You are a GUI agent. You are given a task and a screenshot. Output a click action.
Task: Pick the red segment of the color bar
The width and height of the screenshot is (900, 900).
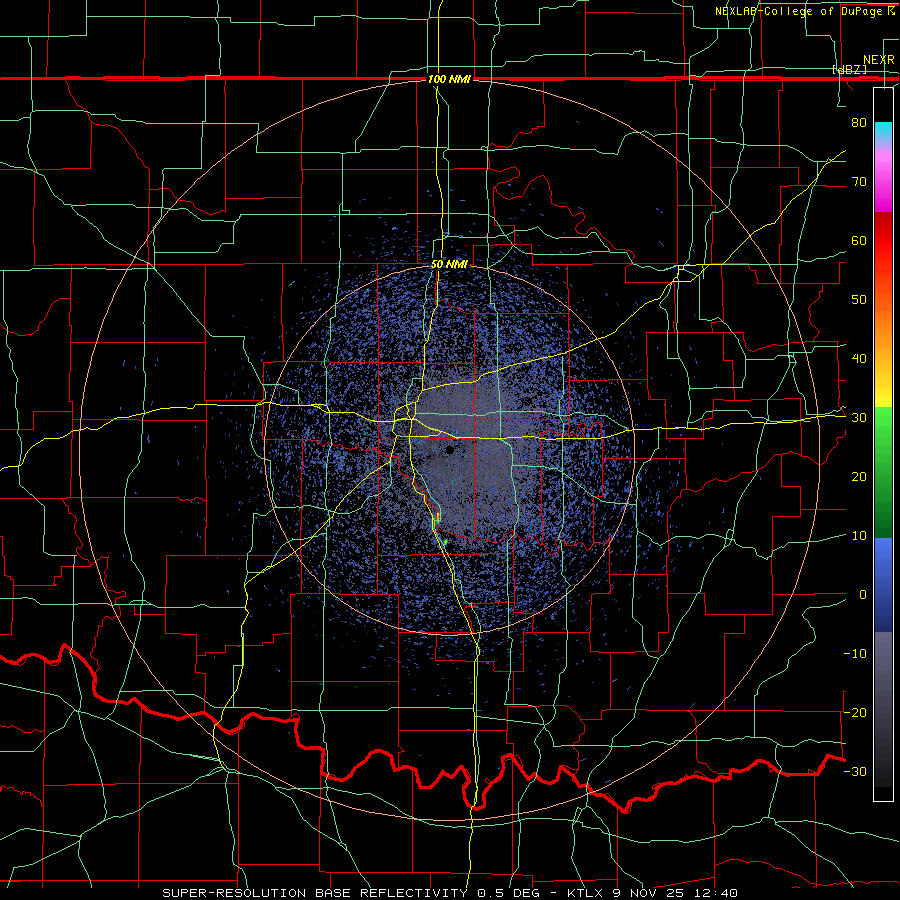coord(883,244)
